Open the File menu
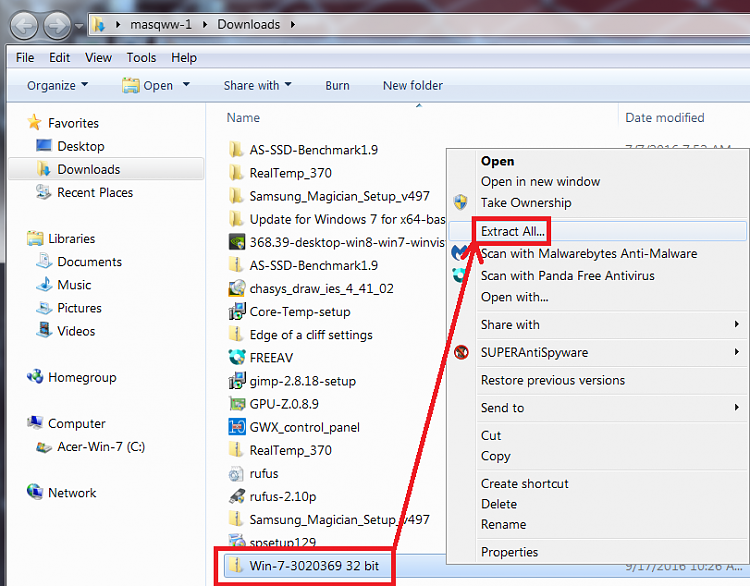The height and width of the screenshot is (586, 750). (x=25, y=58)
